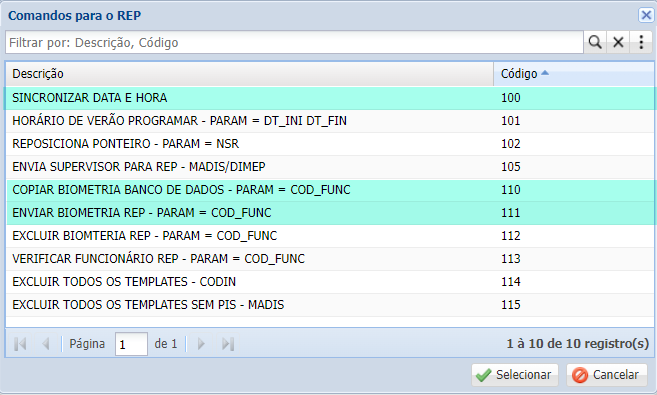Go to first page icon

coord(20,344)
